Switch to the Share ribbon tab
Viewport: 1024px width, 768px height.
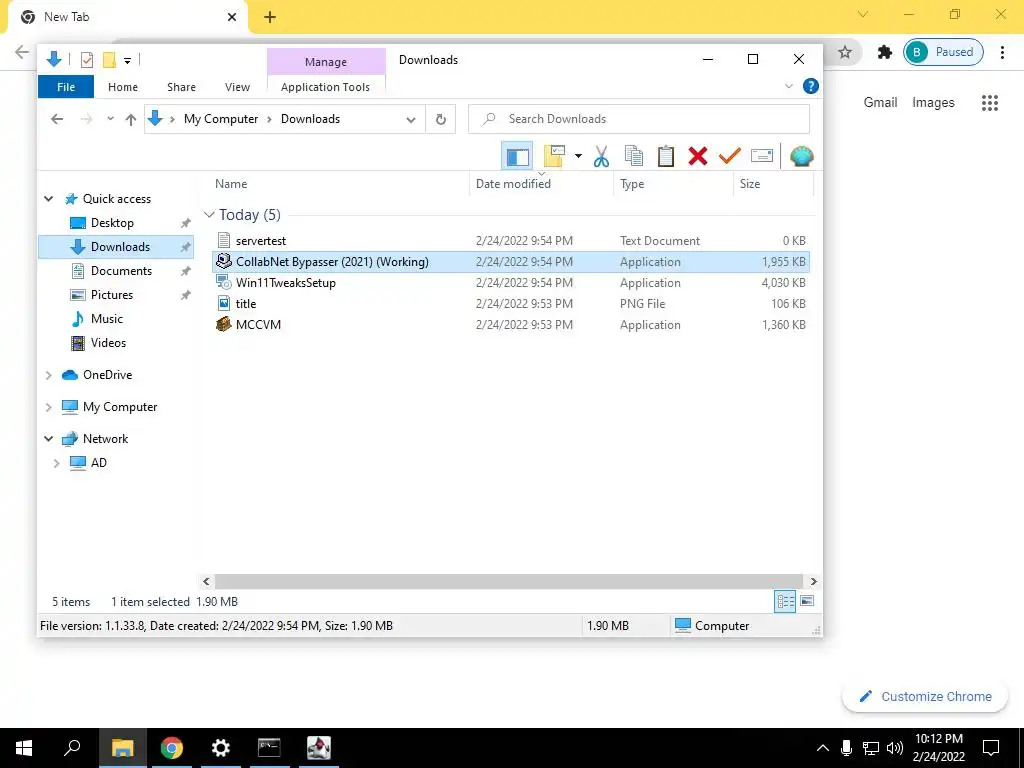point(181,87)
